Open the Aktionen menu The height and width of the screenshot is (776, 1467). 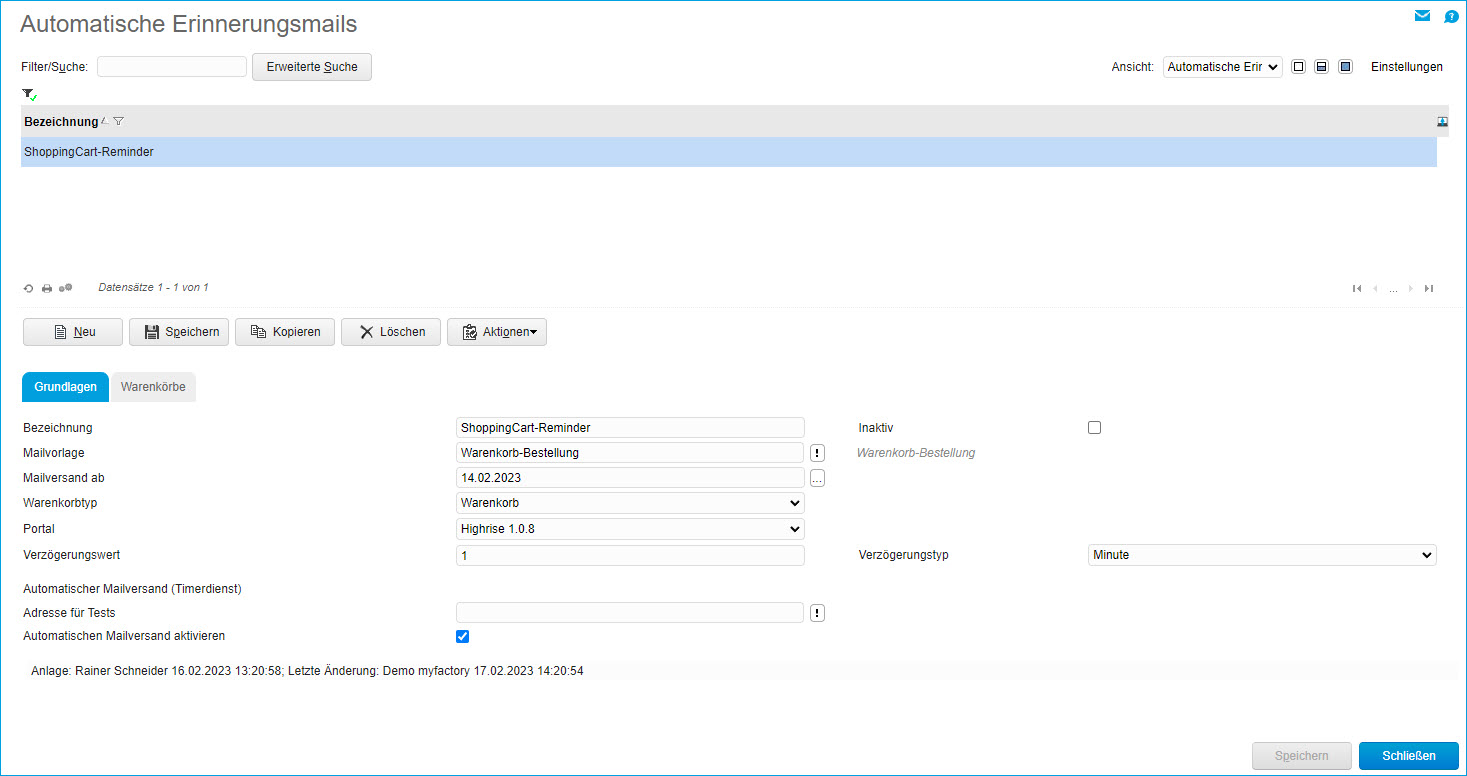497,332
